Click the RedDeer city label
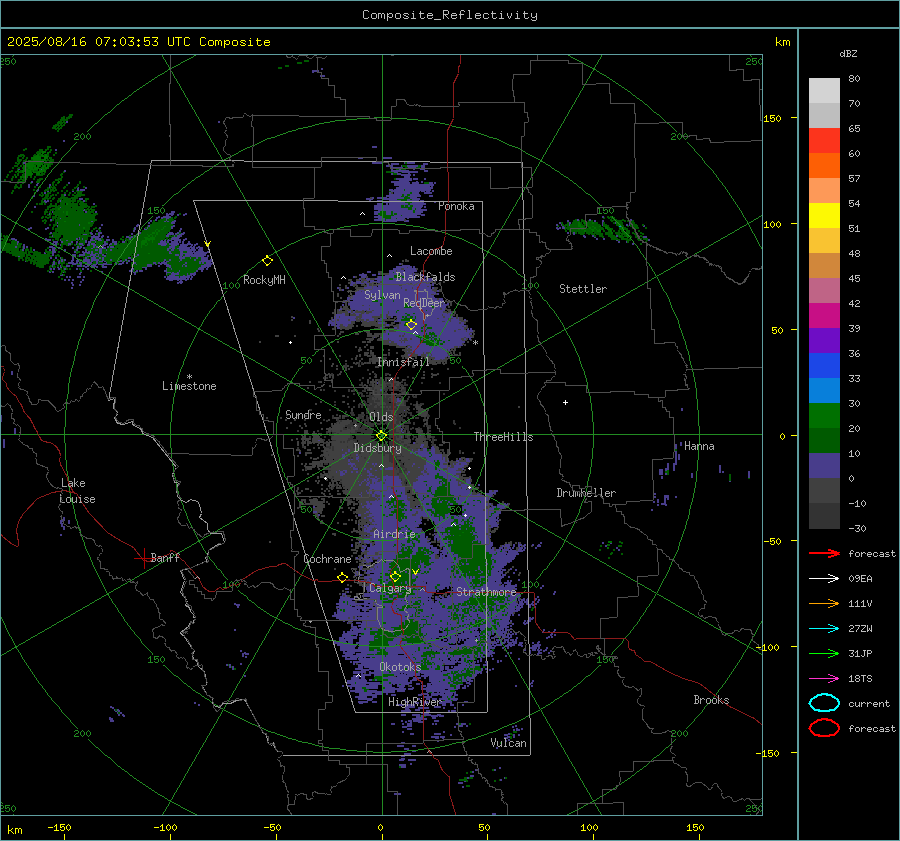The image size is (900, 841). (x=424, y=303)
